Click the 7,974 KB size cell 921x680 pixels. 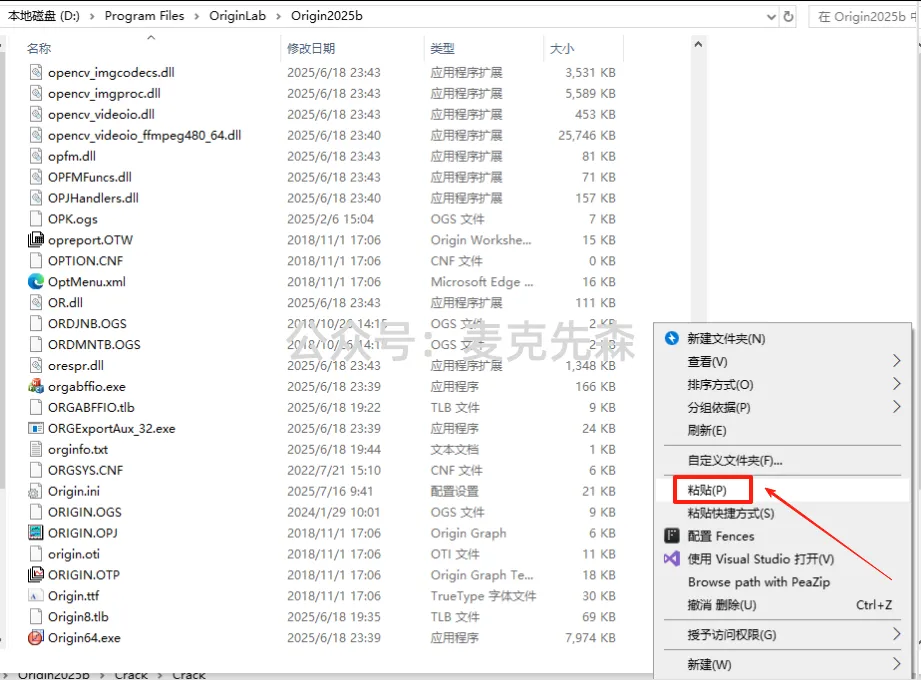click(x=590, y=638)
